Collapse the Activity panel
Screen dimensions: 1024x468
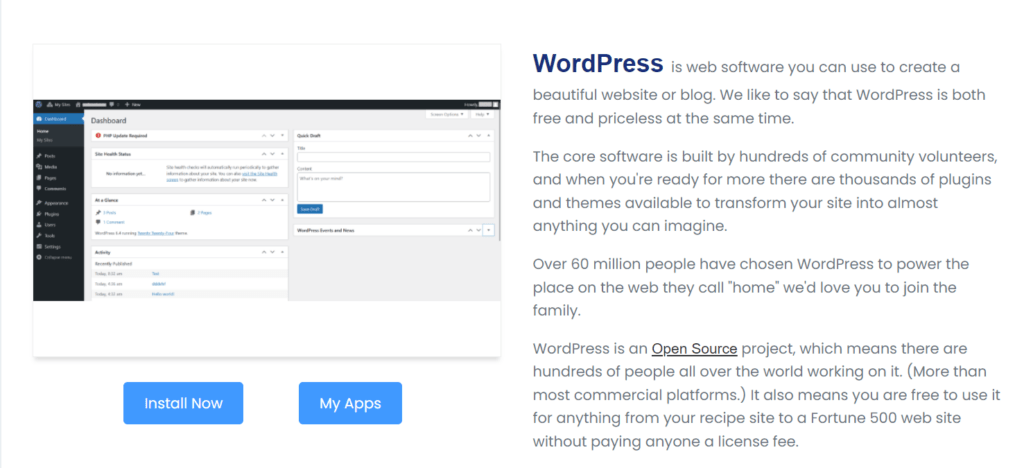(x=282, y=252)
